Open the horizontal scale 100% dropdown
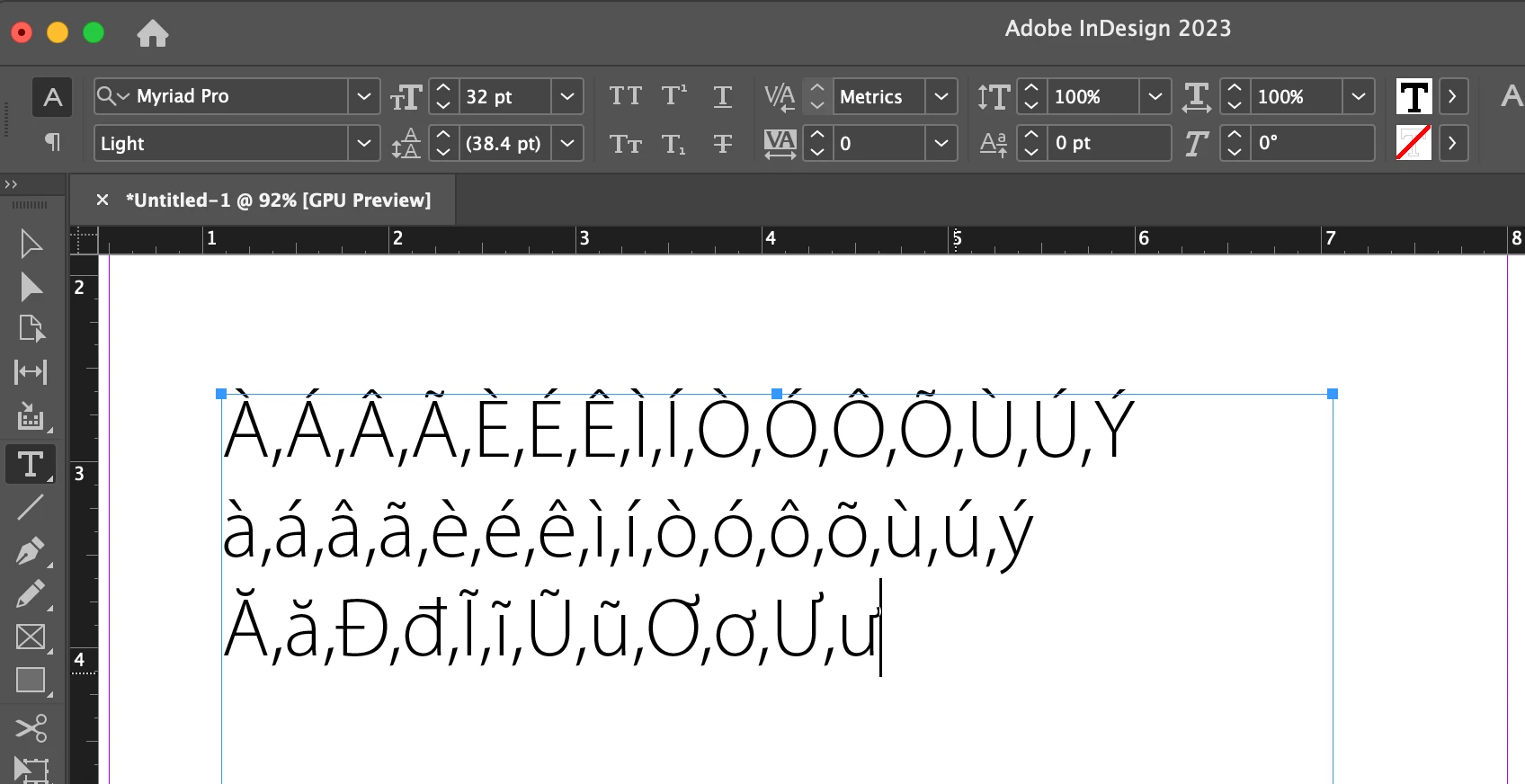Screen dimensions: 1525x784 point(1359,96)
